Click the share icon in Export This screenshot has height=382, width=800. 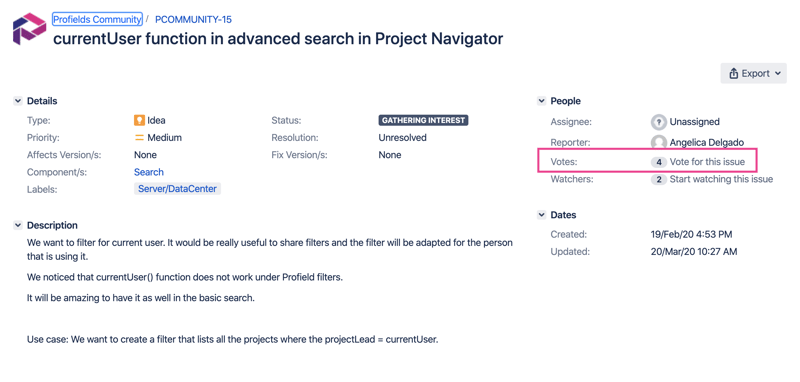734,73
